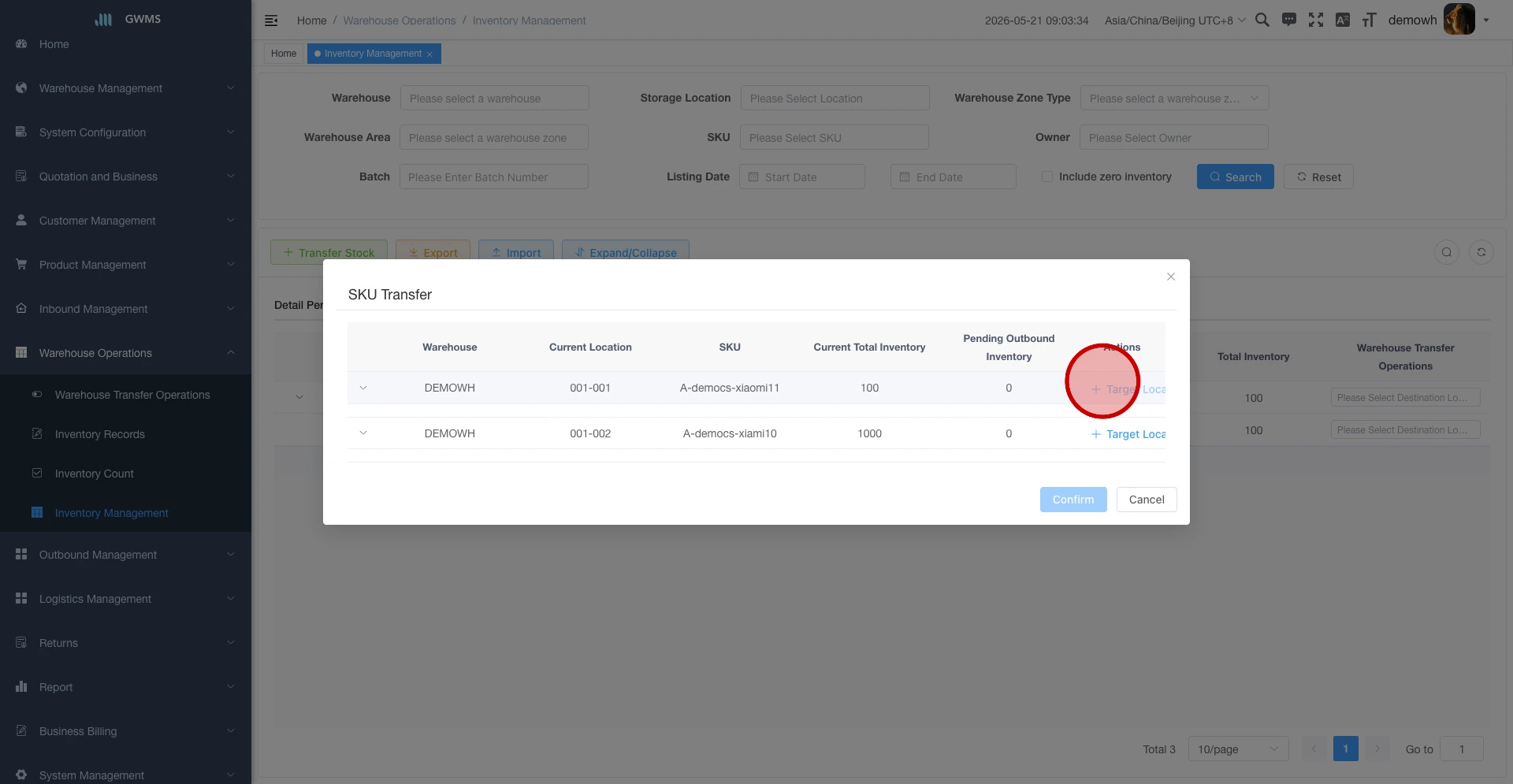Open the user menu arrow beside avatar

pos(1486,20)
